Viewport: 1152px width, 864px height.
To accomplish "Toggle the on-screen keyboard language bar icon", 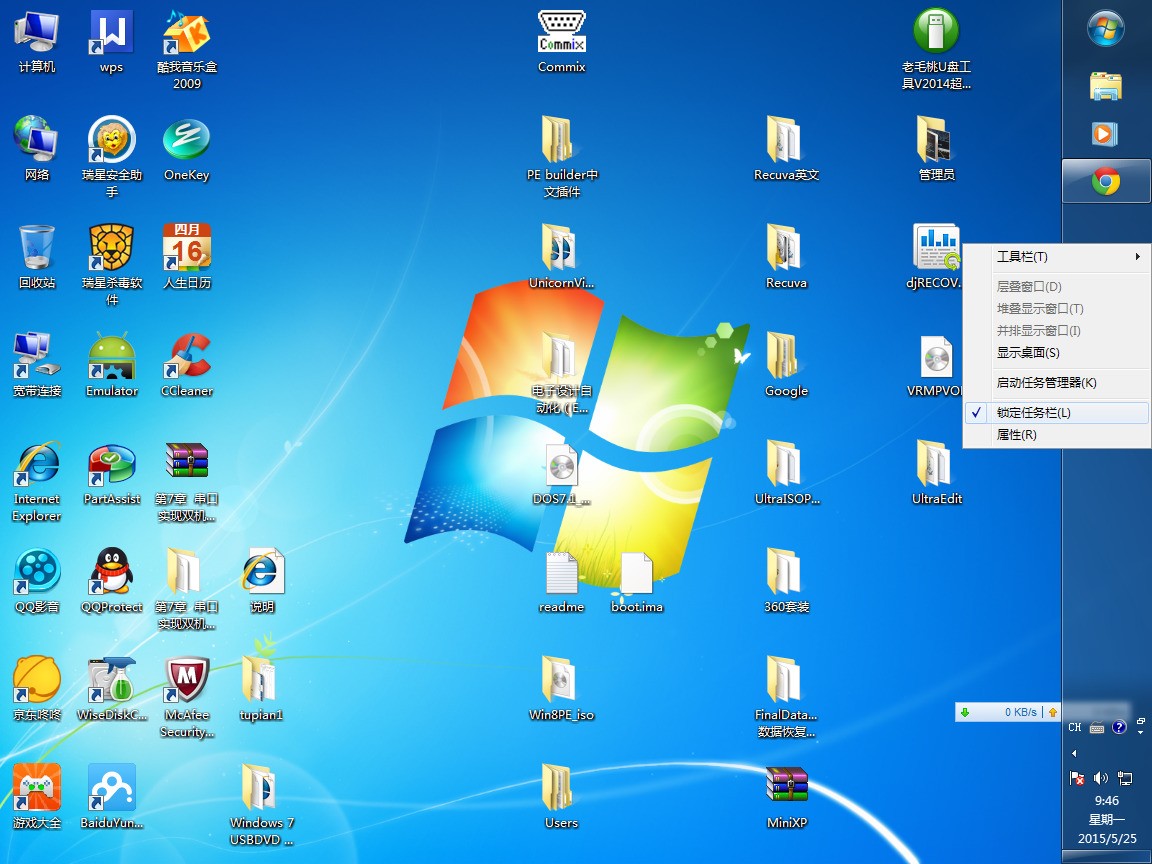I will (1097, 727).
